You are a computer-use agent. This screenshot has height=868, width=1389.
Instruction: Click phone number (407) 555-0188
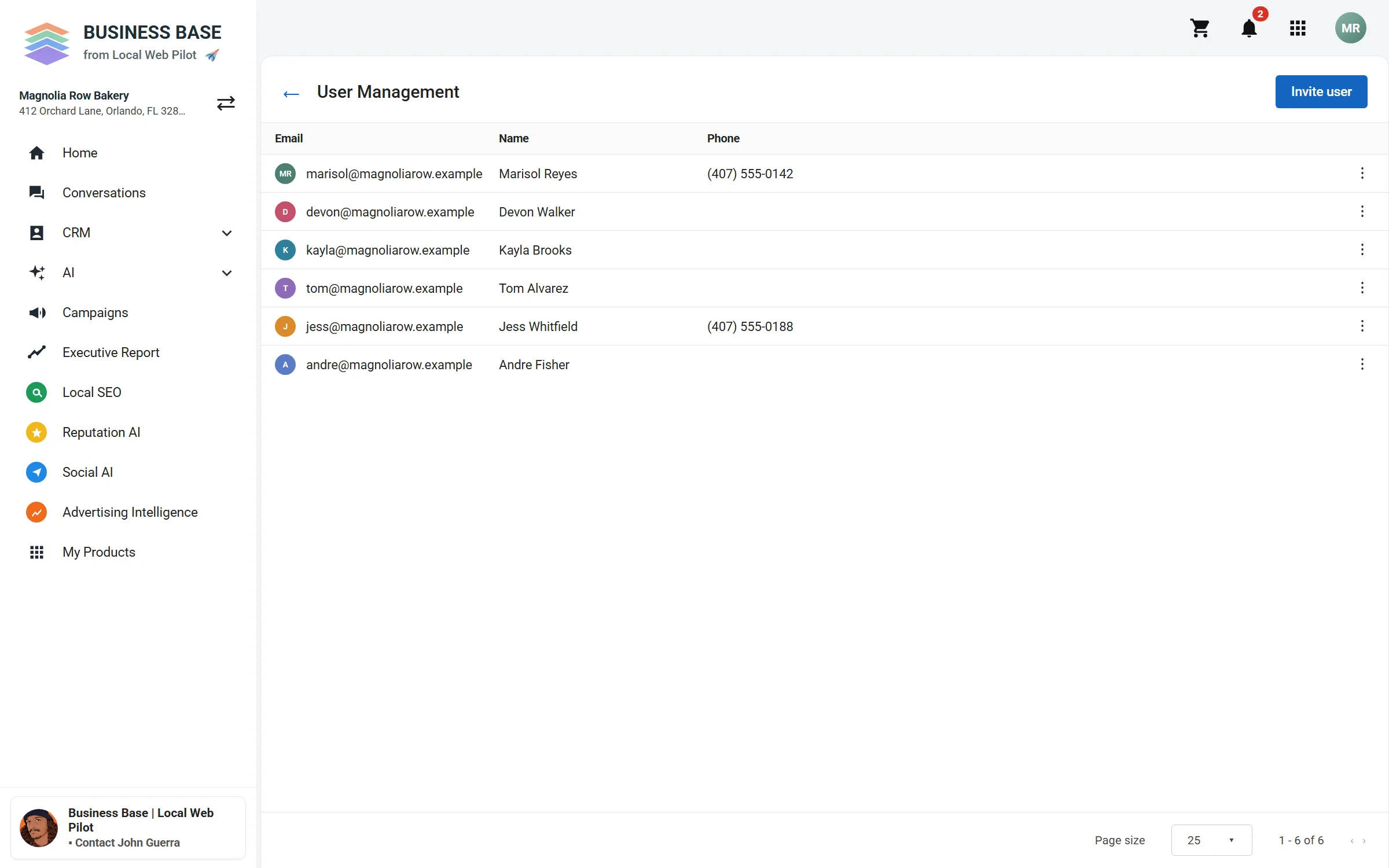749,326
